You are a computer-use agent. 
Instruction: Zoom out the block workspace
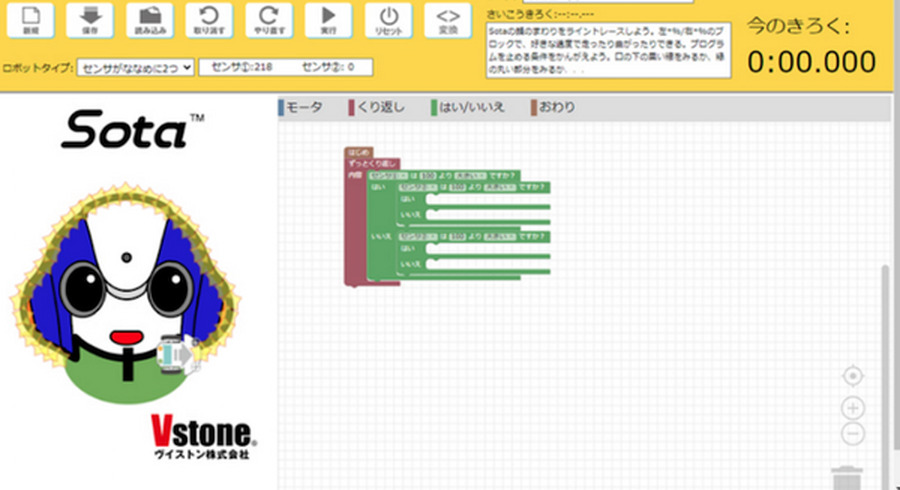pos(852,434)
